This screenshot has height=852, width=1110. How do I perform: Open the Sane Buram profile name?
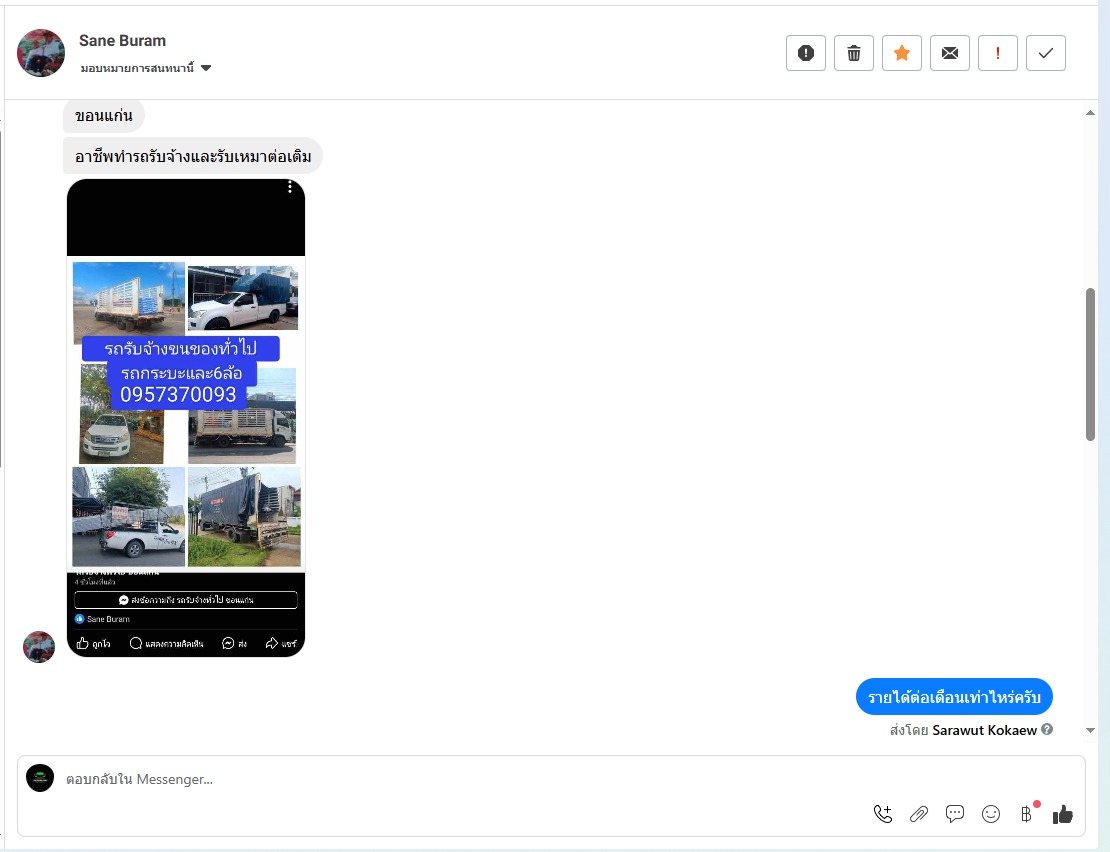pyautogui.click(x=122, y=40)
